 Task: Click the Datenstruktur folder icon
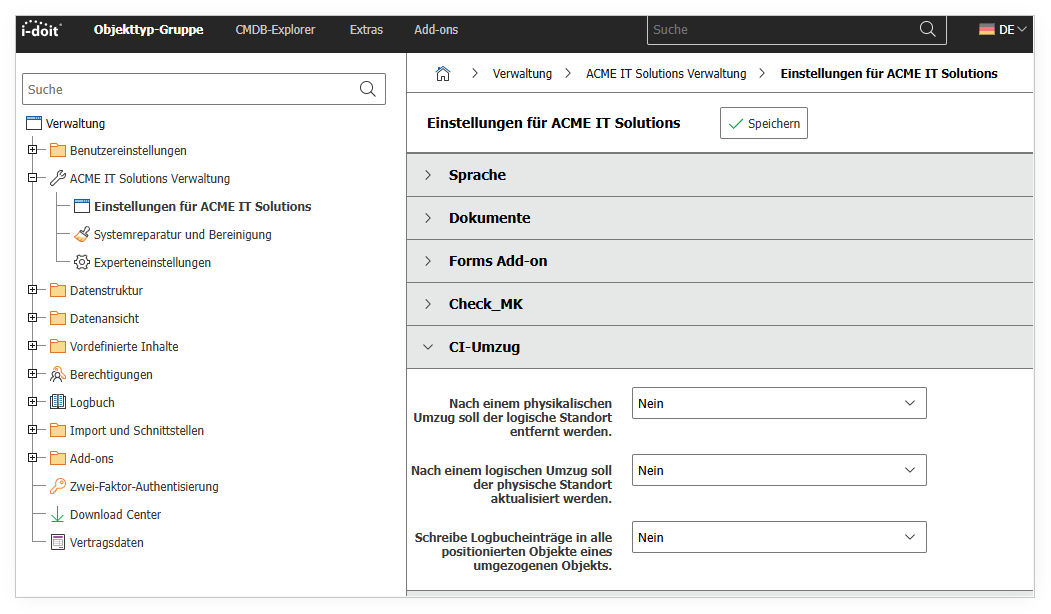(x=58, y=291)
